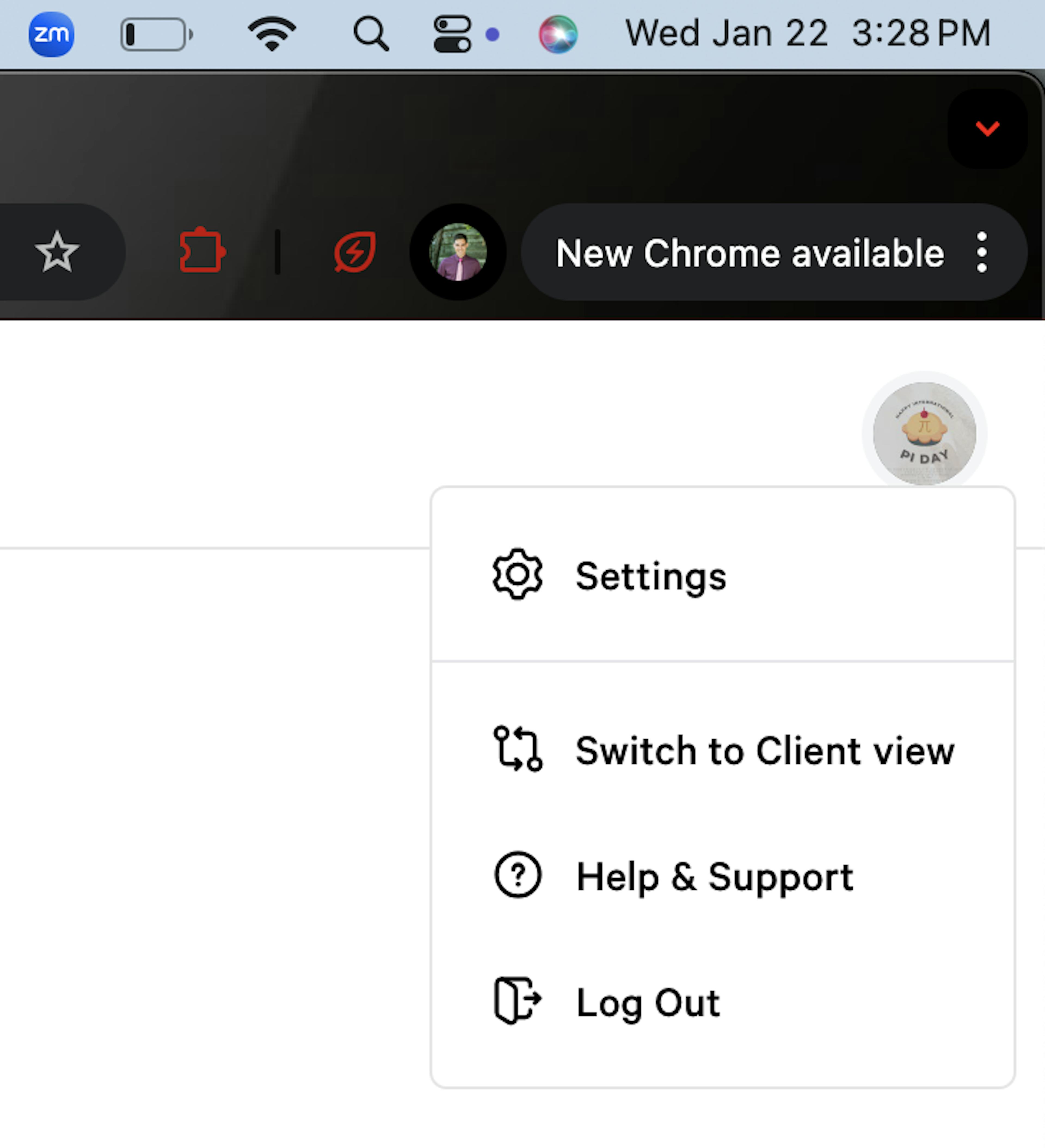Click the Zoom icon in menu bar

pyautogui.click(x=51, y=34)
